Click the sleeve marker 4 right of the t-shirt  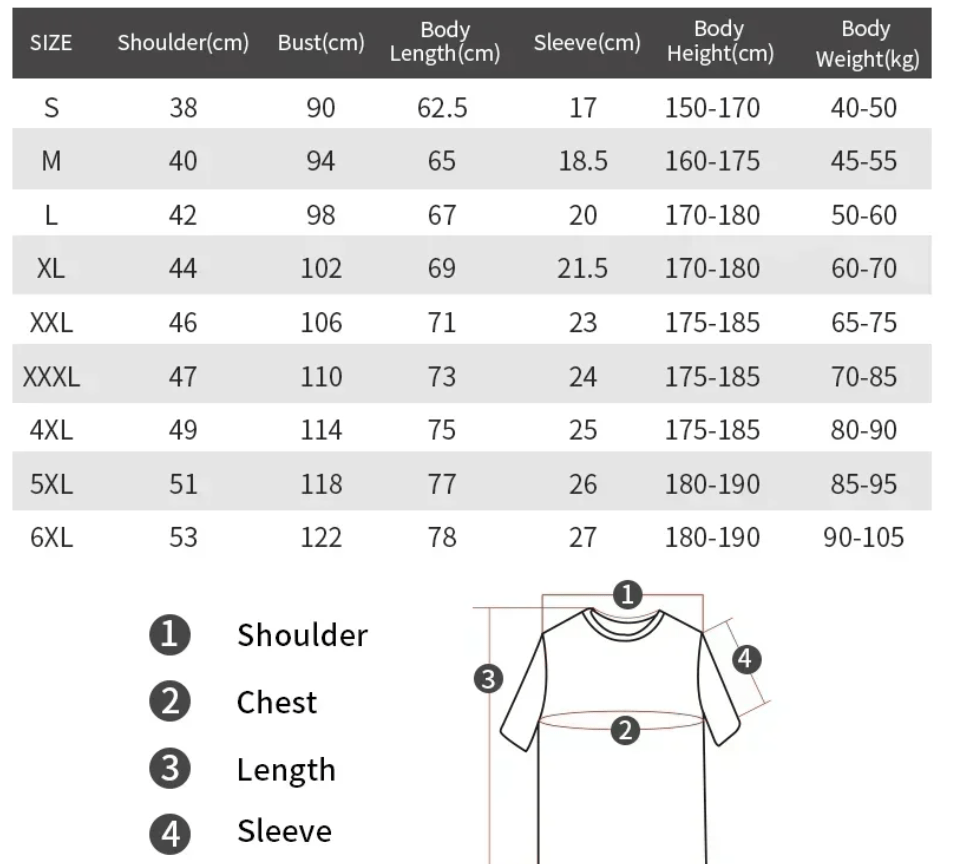click(747, 659)
